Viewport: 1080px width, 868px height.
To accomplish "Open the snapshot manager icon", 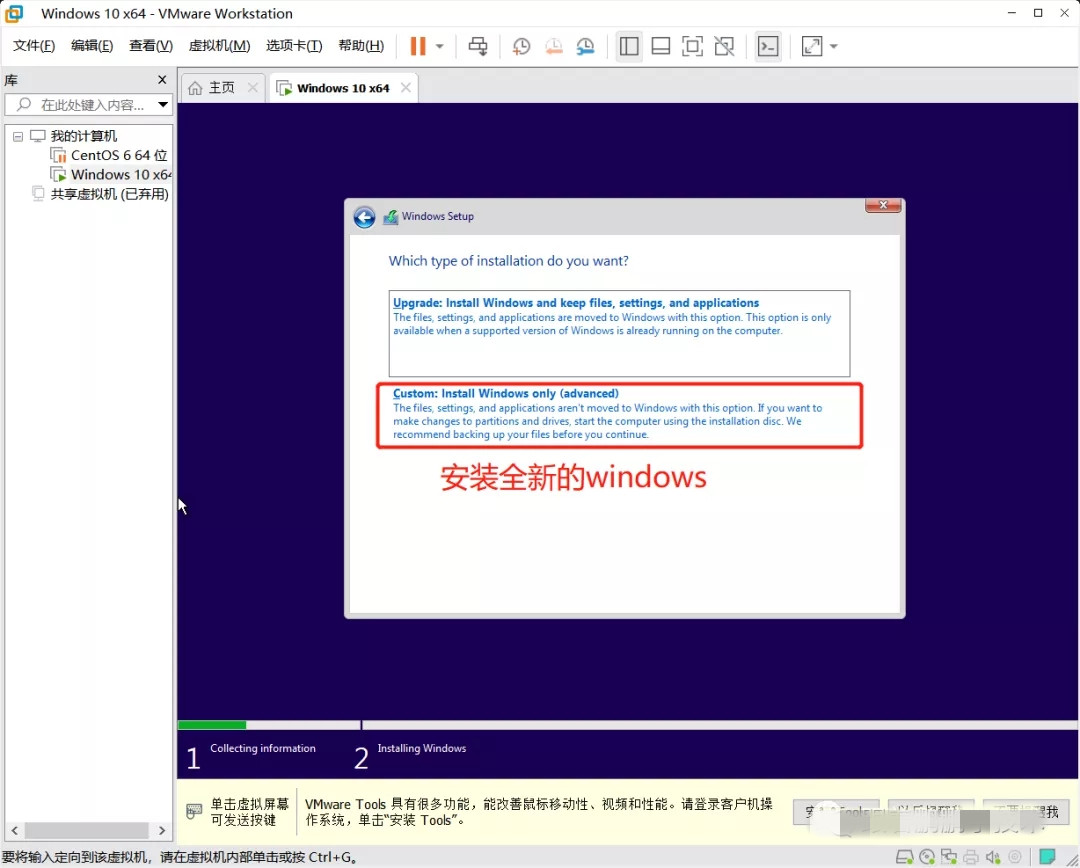I will [x=585, y=46].
